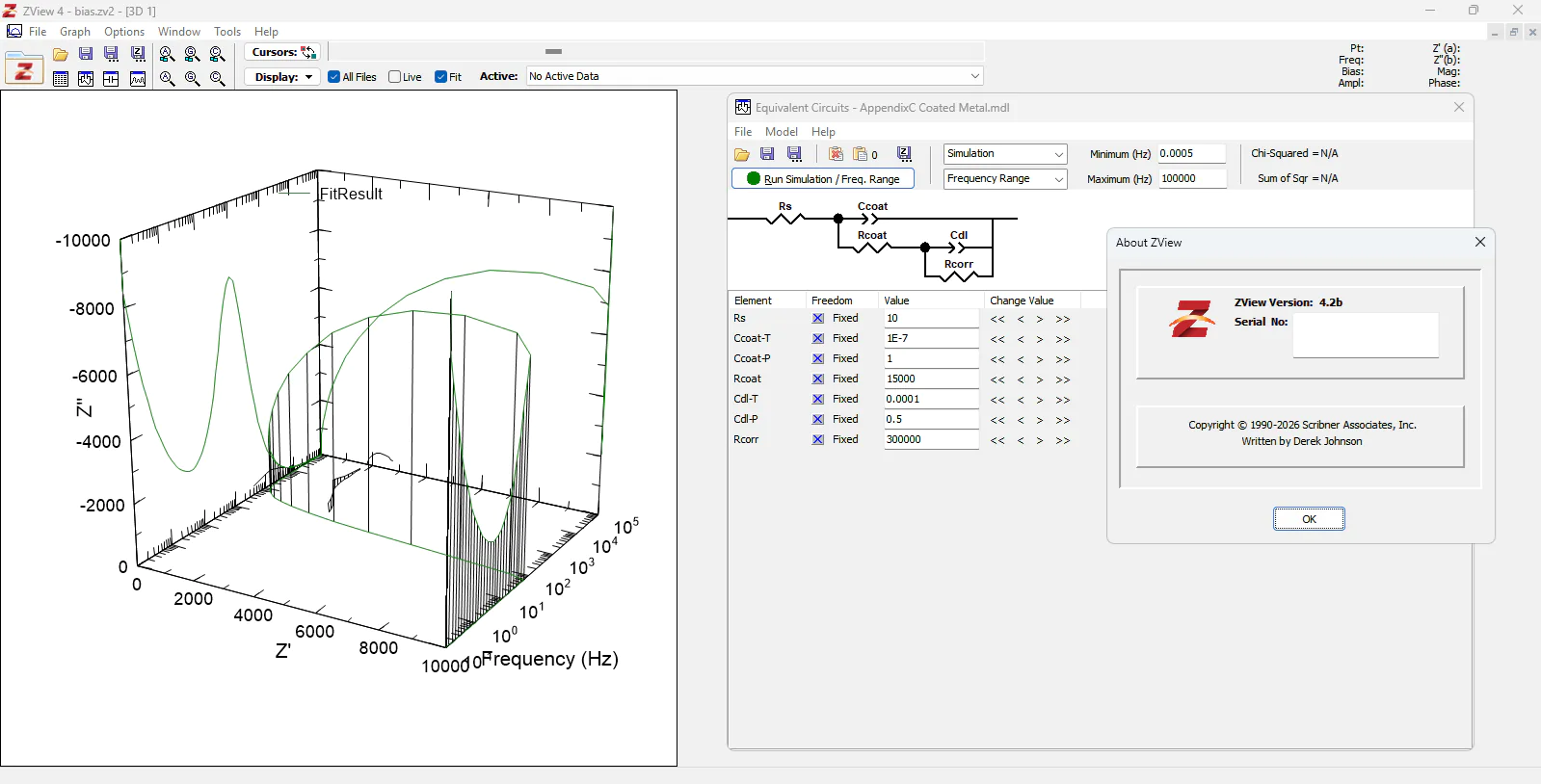This screenshot has height=784, width=1541.
Task: Click the ZView document icon beside the File menu
Action: [14, 32]
